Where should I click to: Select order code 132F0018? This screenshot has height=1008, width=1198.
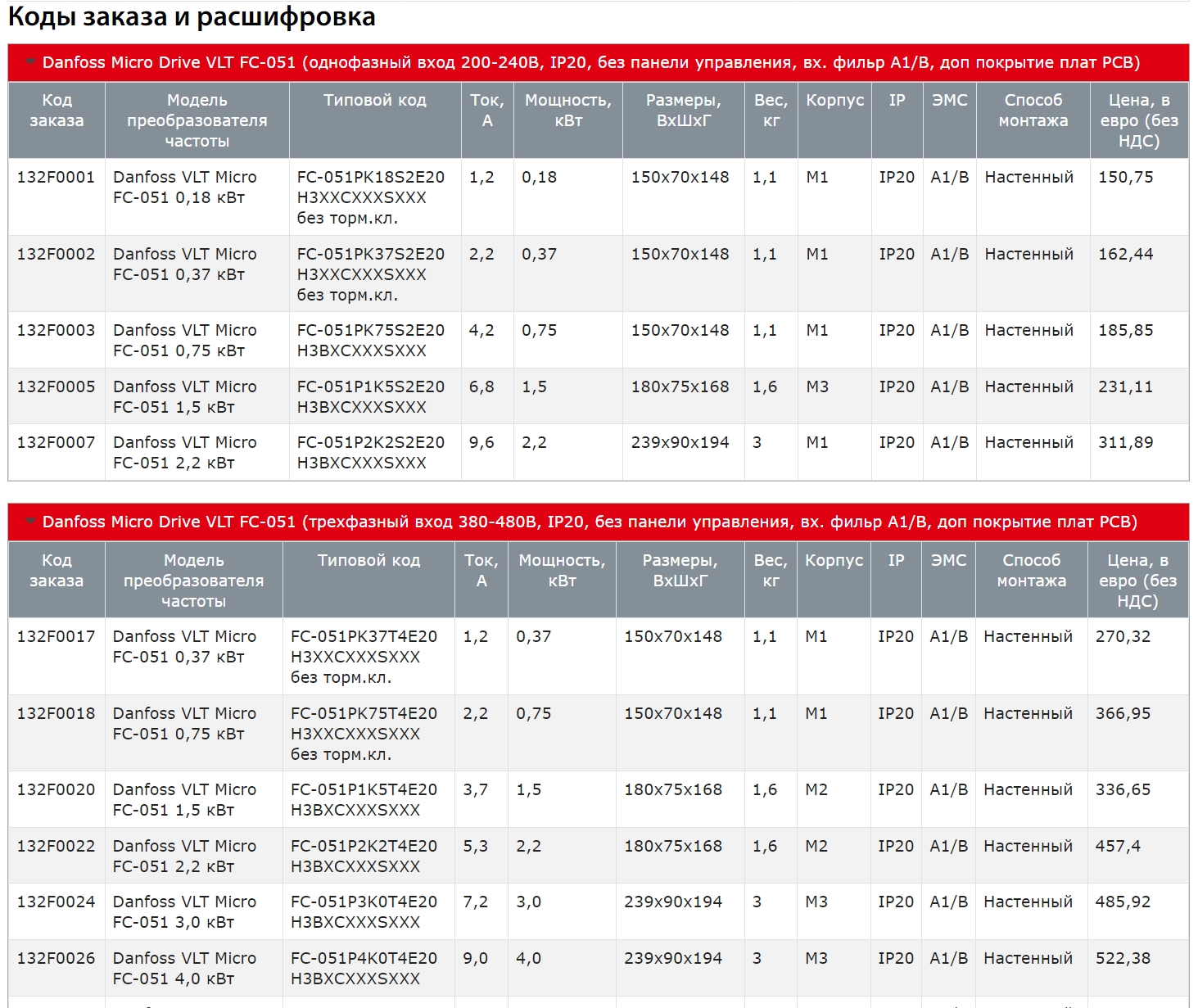pyautogui.click(x=56, y=713)
